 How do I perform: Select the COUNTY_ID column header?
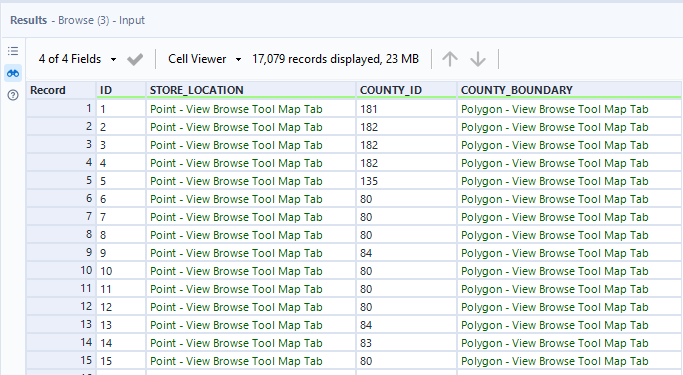(x=406, y=90)
